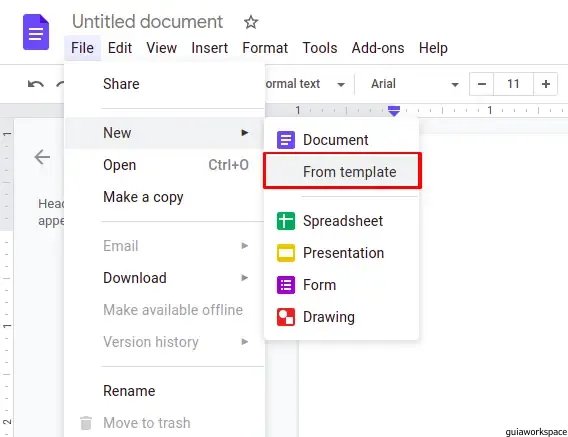This screenshot has width=568, height=437.
Task: Click the font size field showing 11
Action: (513, 84)
